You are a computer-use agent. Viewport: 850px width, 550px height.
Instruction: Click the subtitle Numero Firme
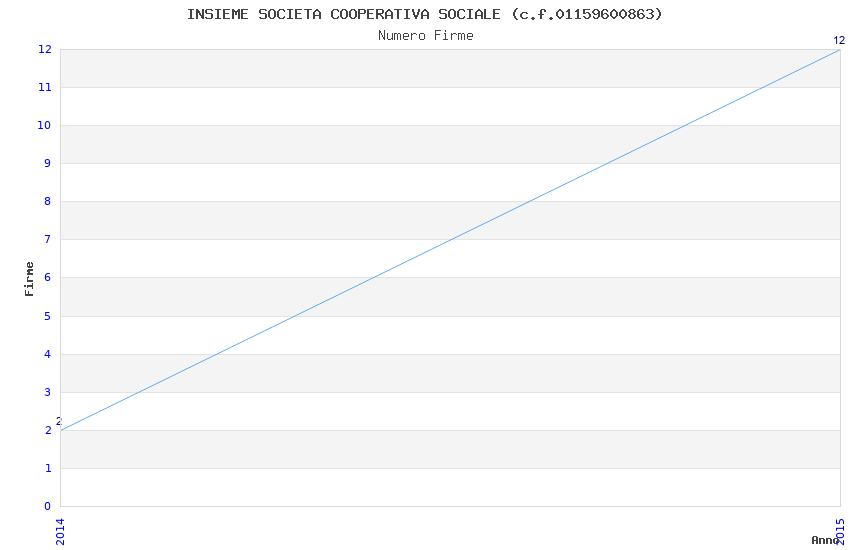[426, 36]
